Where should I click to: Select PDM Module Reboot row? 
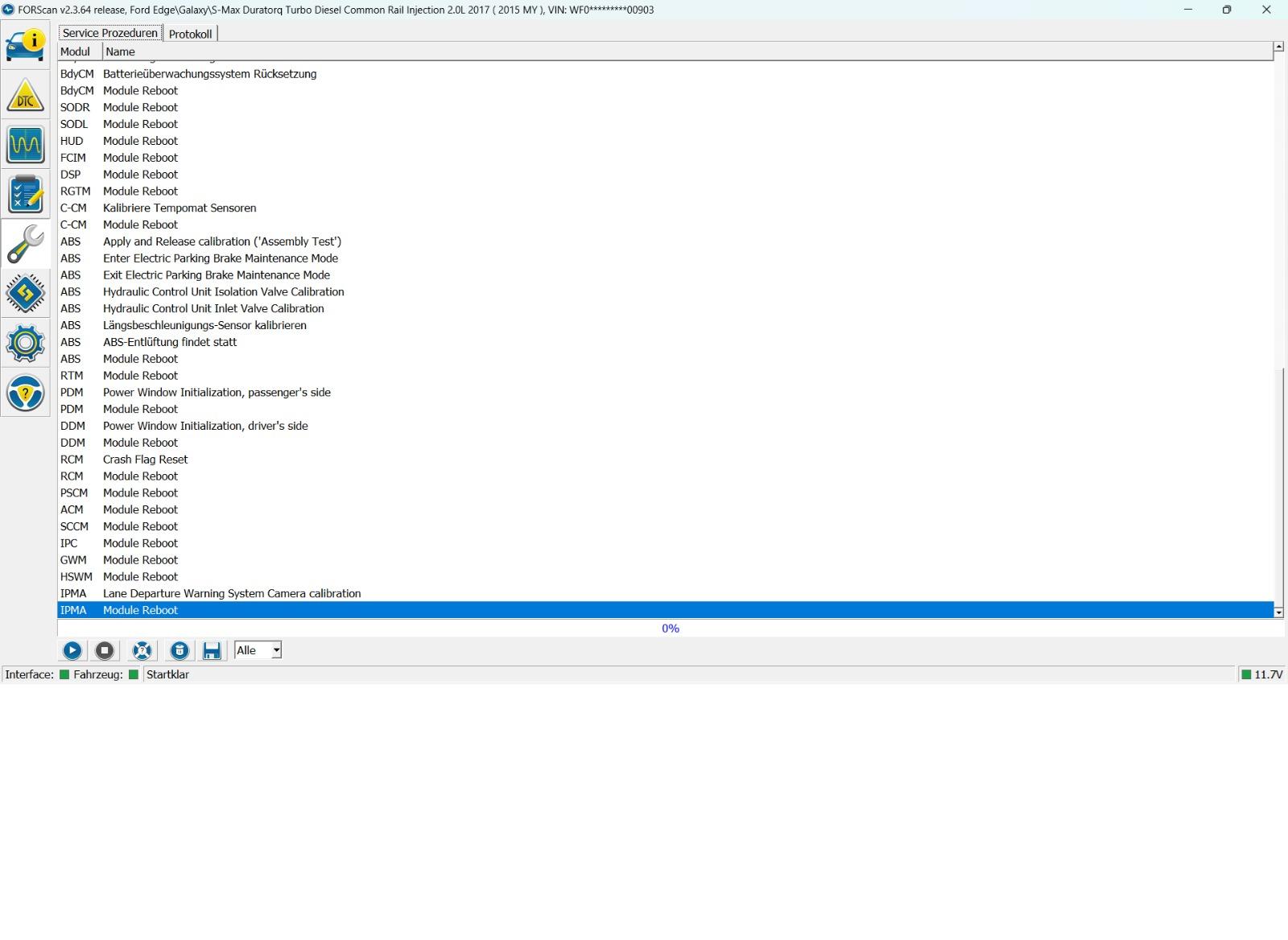(x=666, y=409)
